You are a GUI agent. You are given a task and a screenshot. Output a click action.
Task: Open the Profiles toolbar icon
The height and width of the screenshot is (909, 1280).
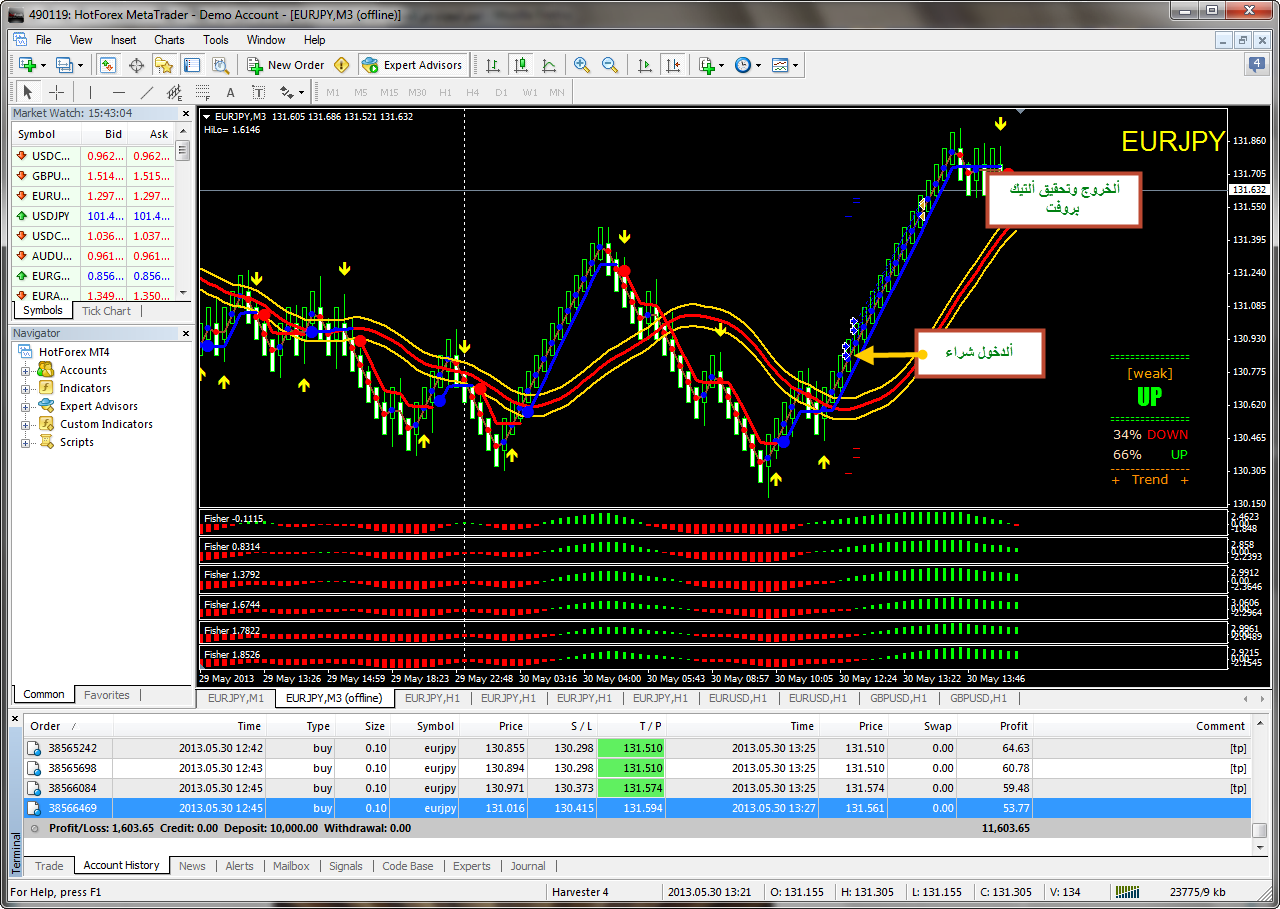tap(65, 65)
